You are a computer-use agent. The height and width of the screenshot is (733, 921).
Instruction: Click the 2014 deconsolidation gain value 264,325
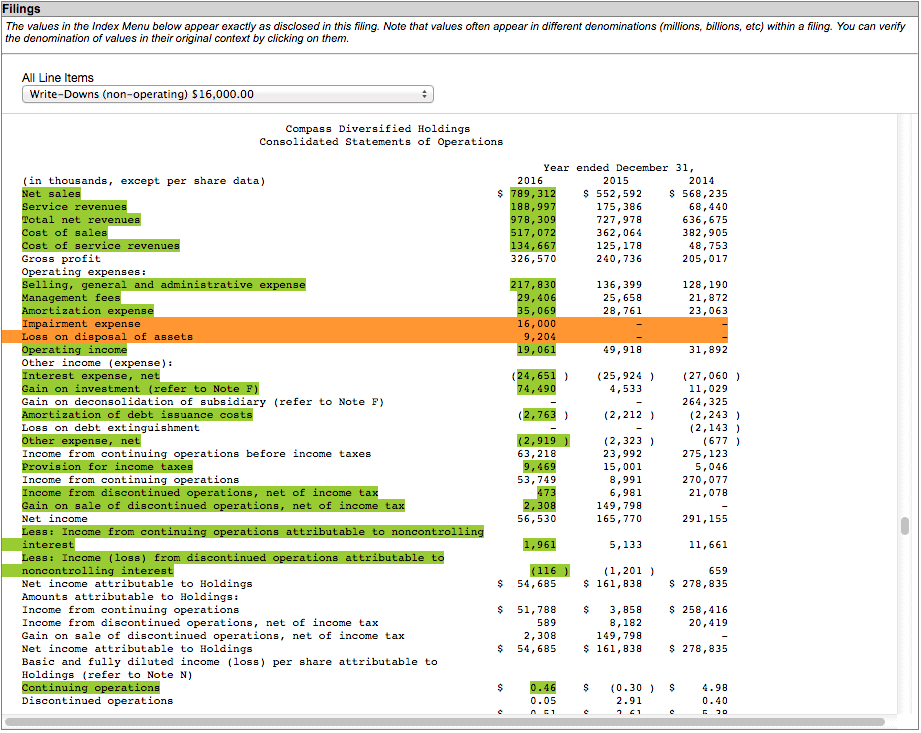(x=705, y=402)
